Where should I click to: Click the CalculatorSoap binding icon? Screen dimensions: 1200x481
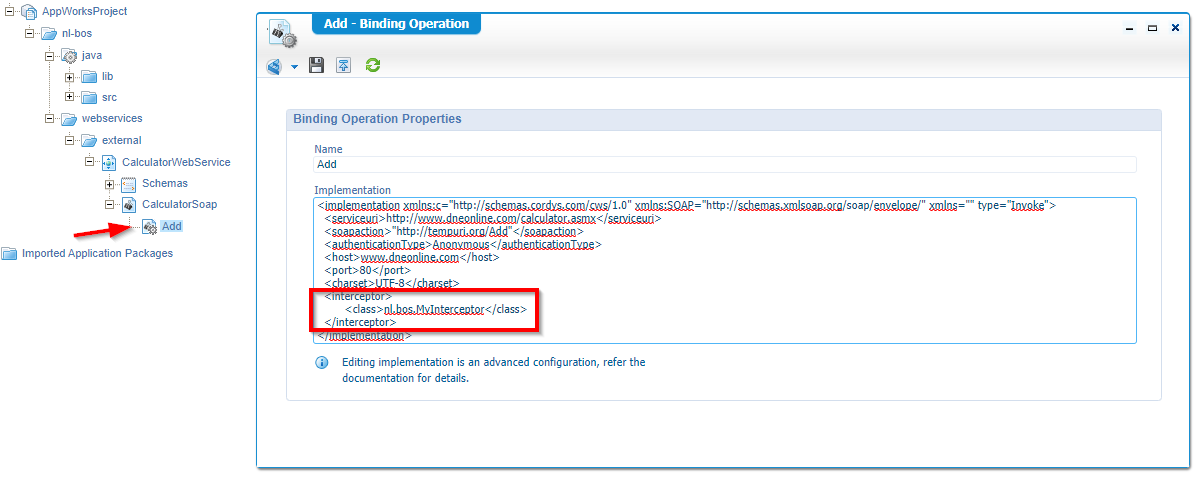point(129,204)
